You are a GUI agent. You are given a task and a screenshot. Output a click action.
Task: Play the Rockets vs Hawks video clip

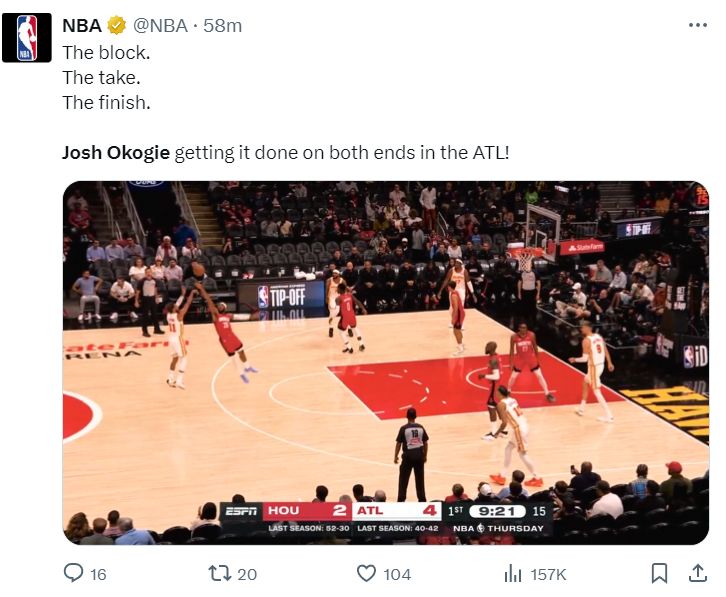(x=385, y=363)
